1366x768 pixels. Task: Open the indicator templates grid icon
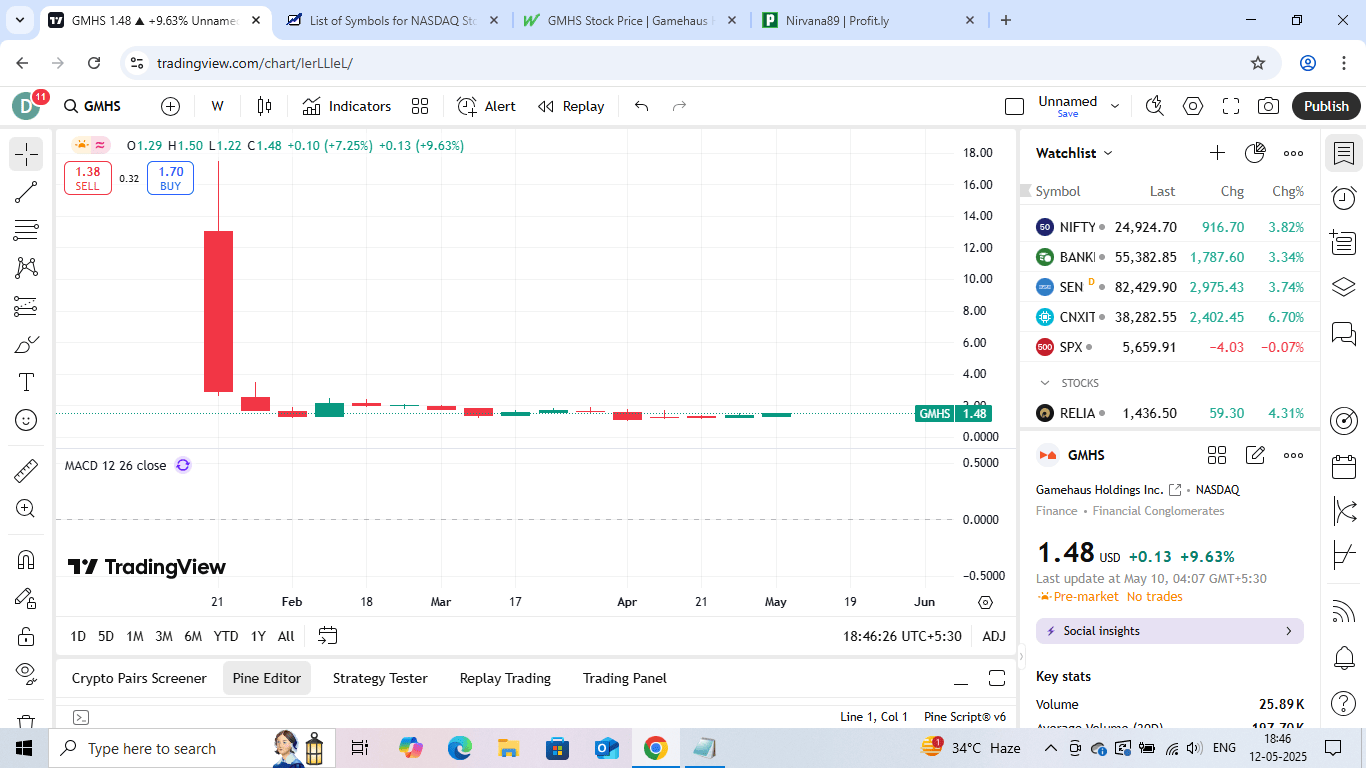[420, 106]
